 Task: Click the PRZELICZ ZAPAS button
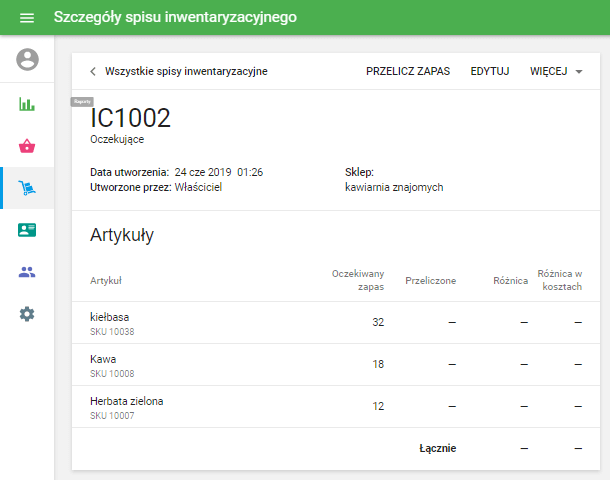coord(408,72)
